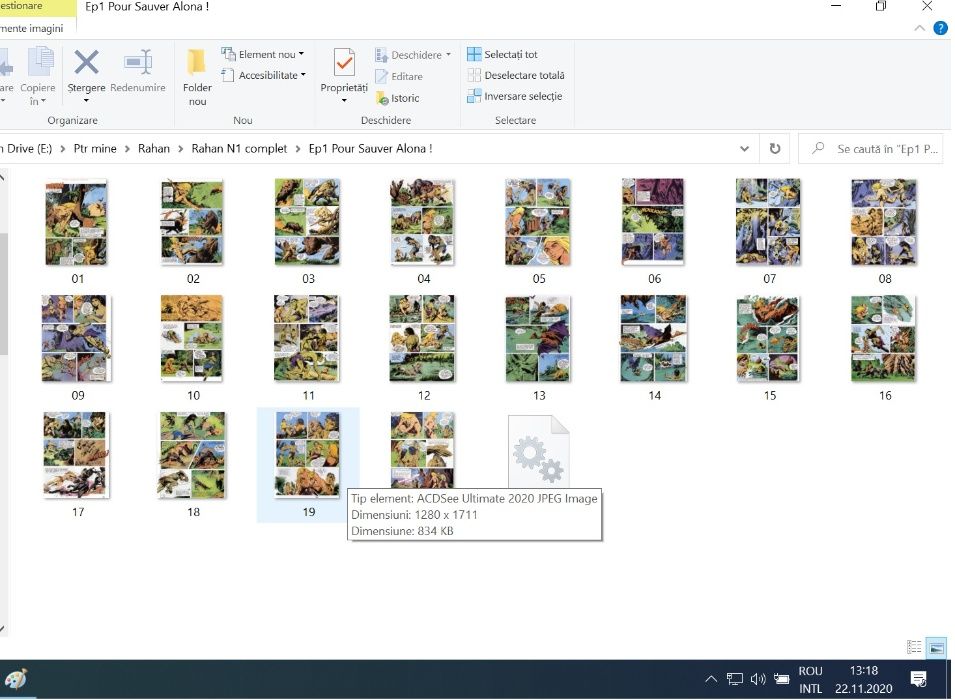Switch to details list view
The height and width of the screenshot is (700, 955).
click(914, 647)
